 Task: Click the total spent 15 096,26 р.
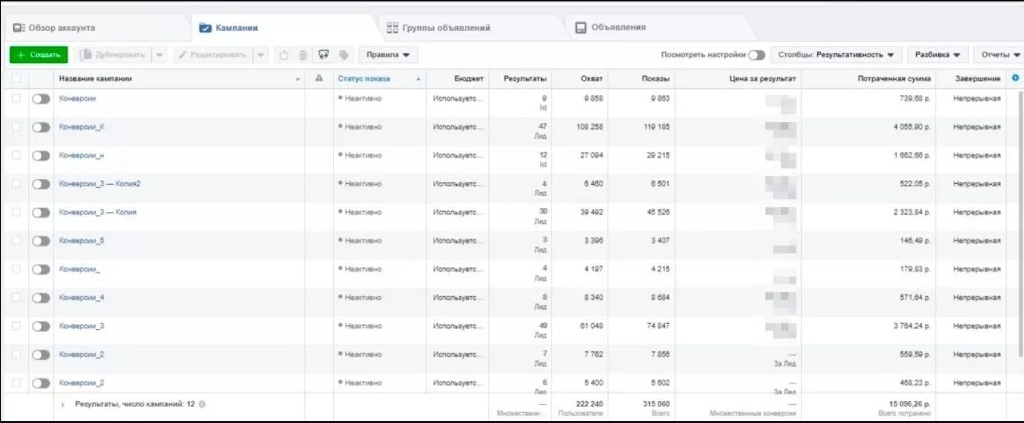coord(910,404)
